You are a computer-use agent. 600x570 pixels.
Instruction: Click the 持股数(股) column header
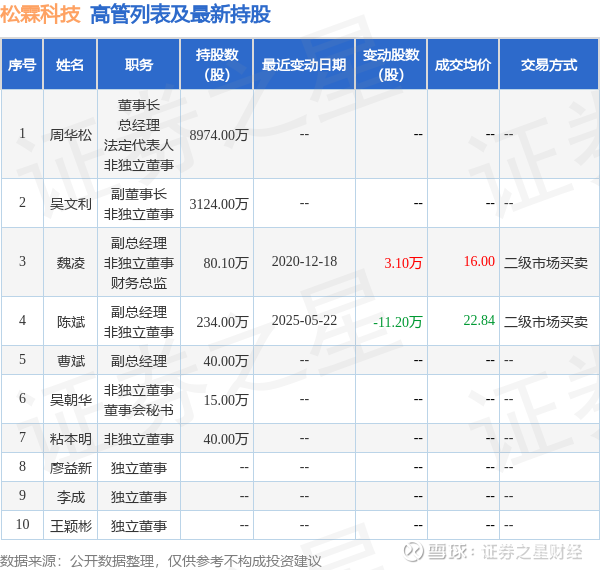[217, 65]
